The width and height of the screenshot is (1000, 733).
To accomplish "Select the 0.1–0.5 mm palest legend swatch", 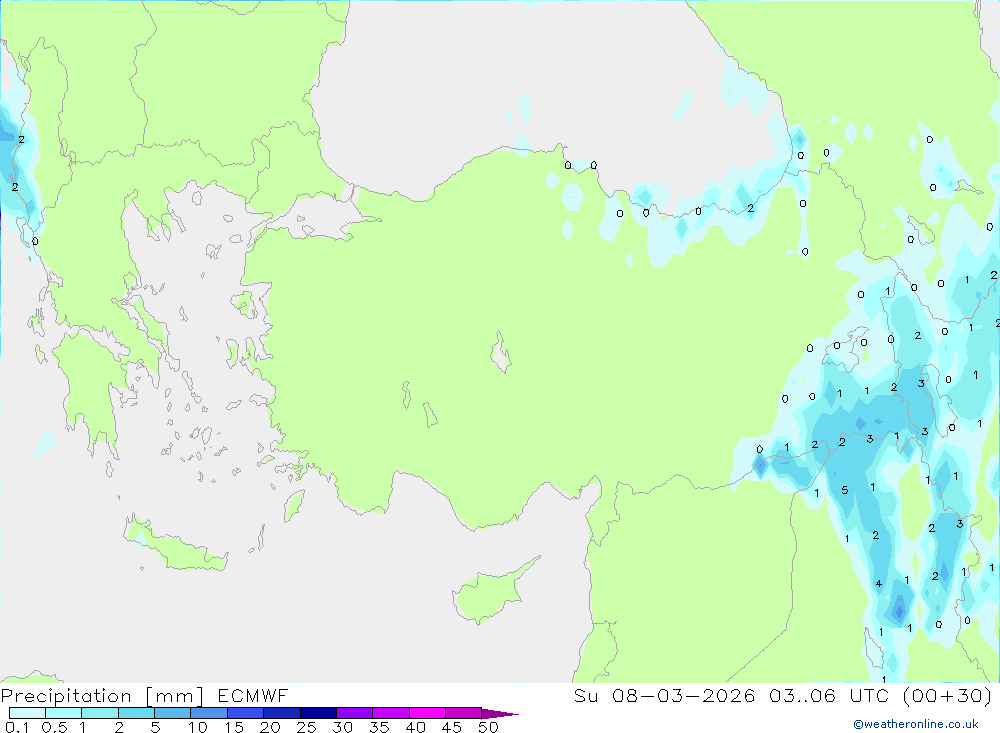I will (27, 713).
